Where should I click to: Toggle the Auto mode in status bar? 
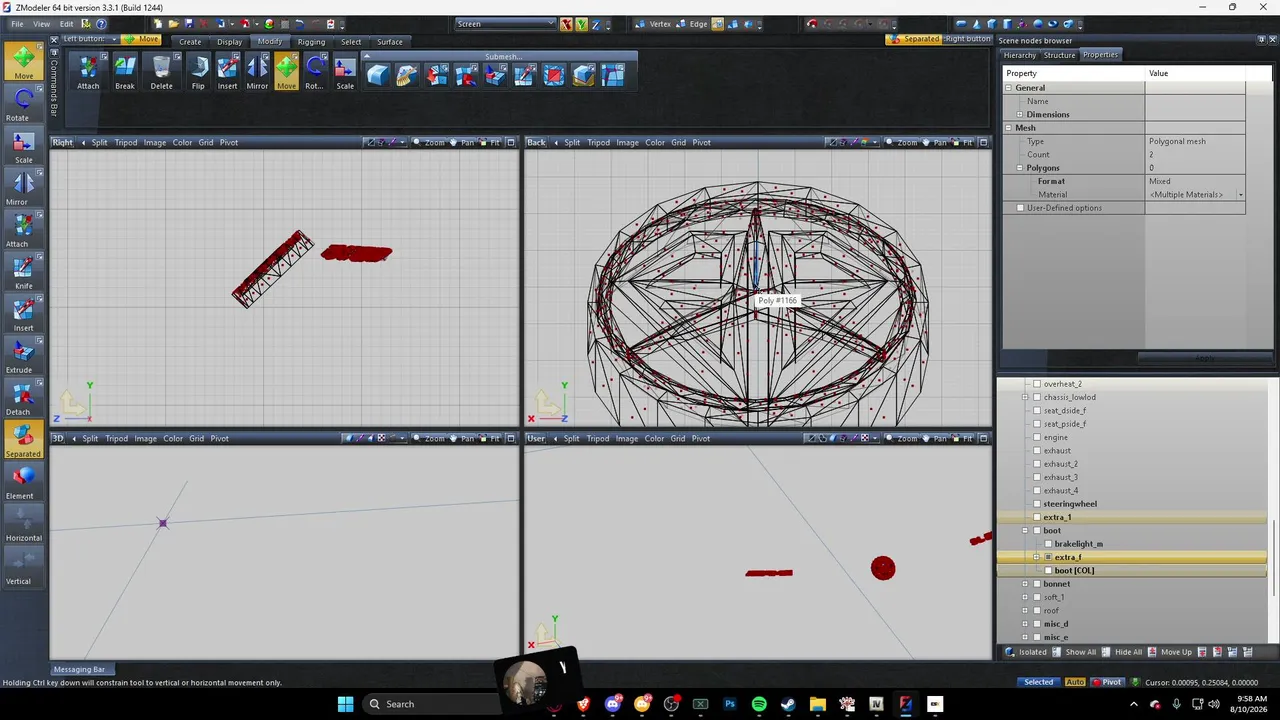[1075, 682]
